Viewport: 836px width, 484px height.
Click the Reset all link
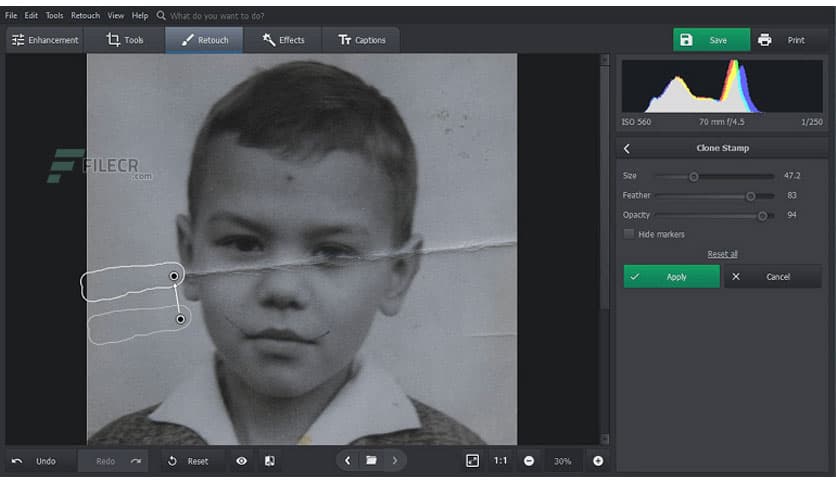click(x=722, y=254)
